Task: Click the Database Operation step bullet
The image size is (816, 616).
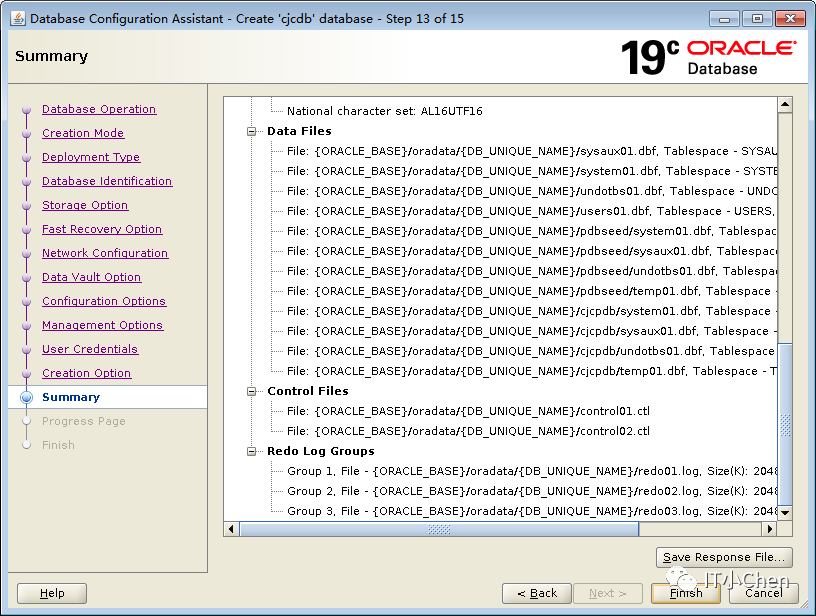Action: pyautogui.click(x=27, y=110)
